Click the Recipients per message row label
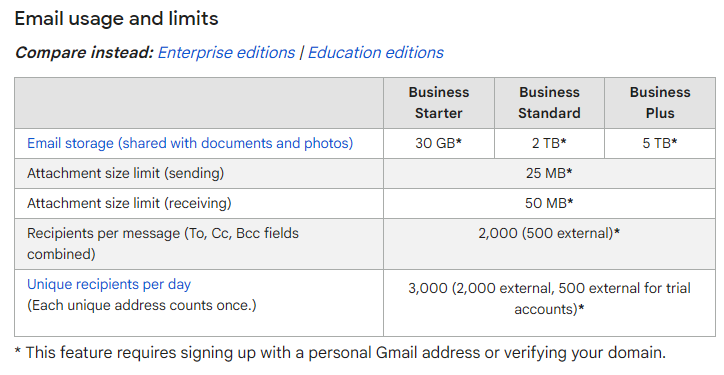Image resolution: width=724 pixels, height=375 pixels. [x=163, y=243]
